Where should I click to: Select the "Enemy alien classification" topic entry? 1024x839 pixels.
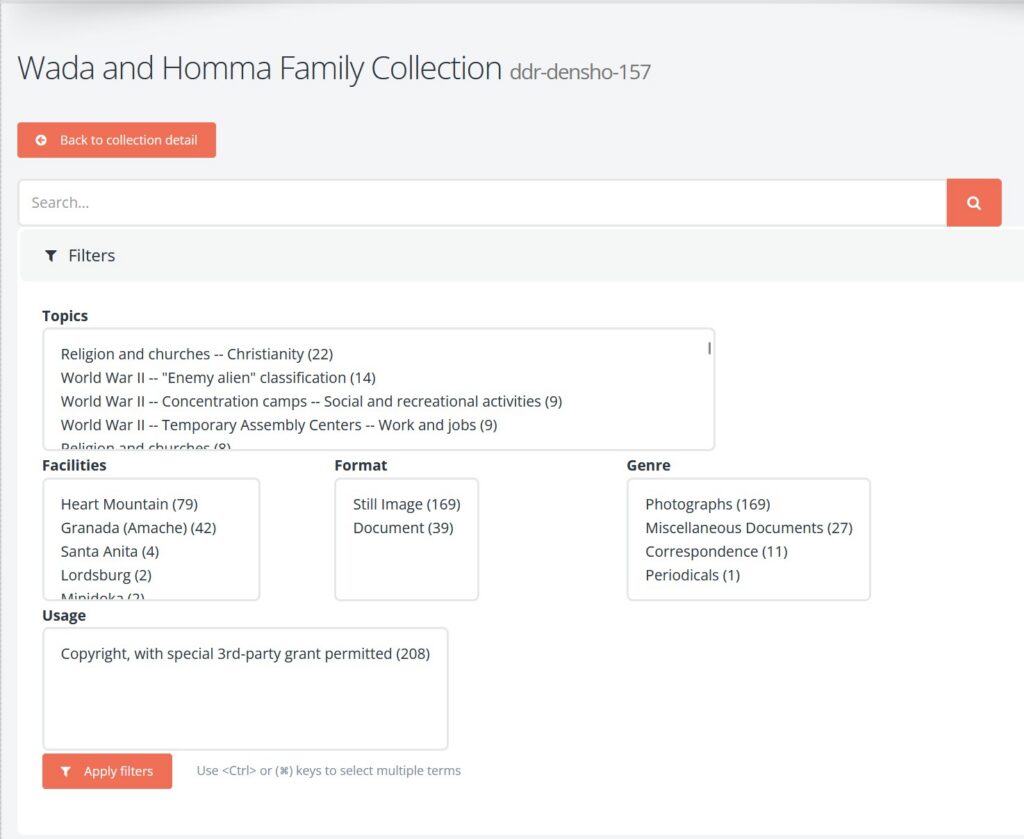pyautogui.click(x=218, y=377)
